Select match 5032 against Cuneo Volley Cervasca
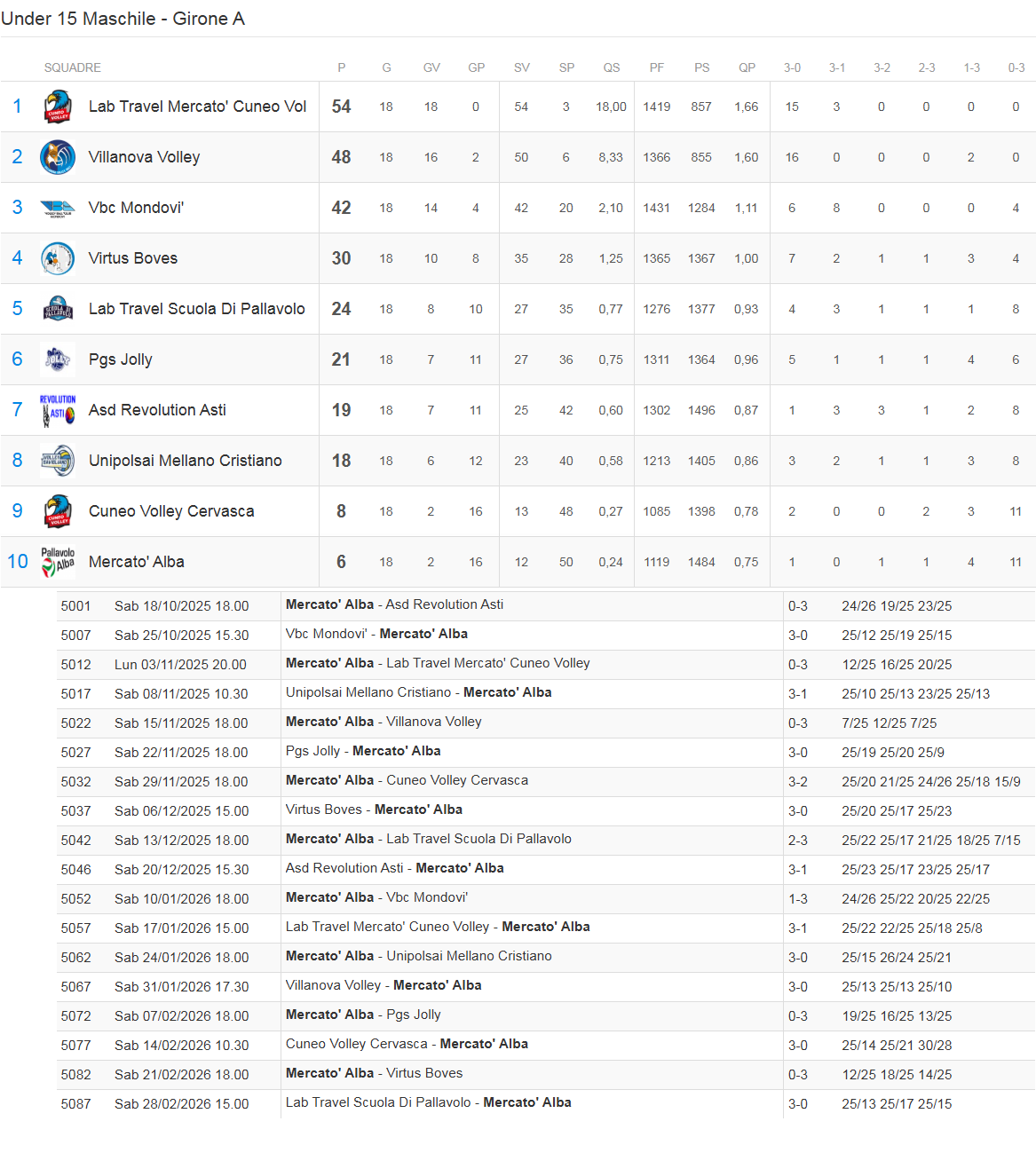The height and width of the screenshot is (1153, 1036). coord(407,780)
